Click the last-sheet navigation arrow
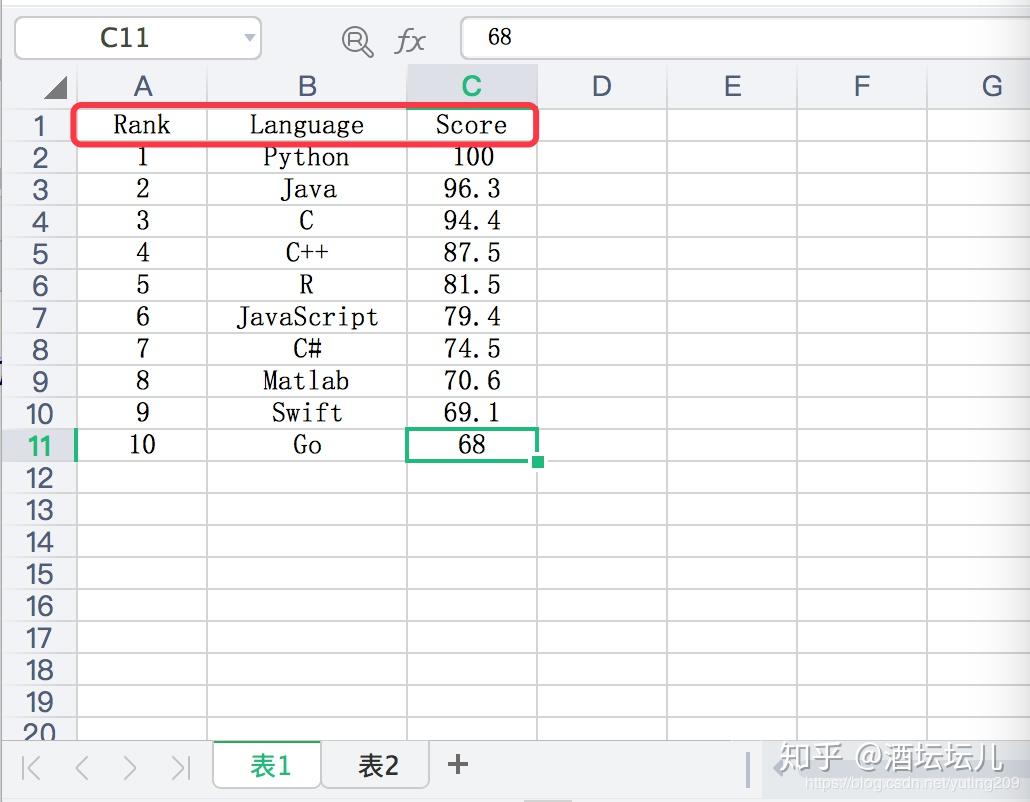1030x802 pixels. [179, 765]
